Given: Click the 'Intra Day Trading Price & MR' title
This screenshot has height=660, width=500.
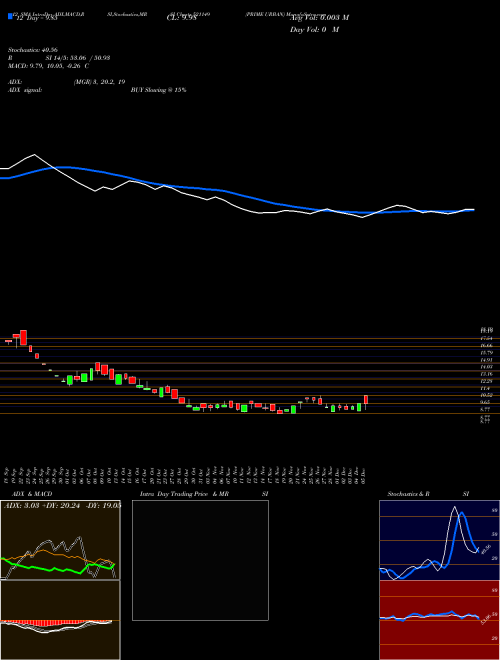Looking at the screenshot, I should (x=185, y=494).
